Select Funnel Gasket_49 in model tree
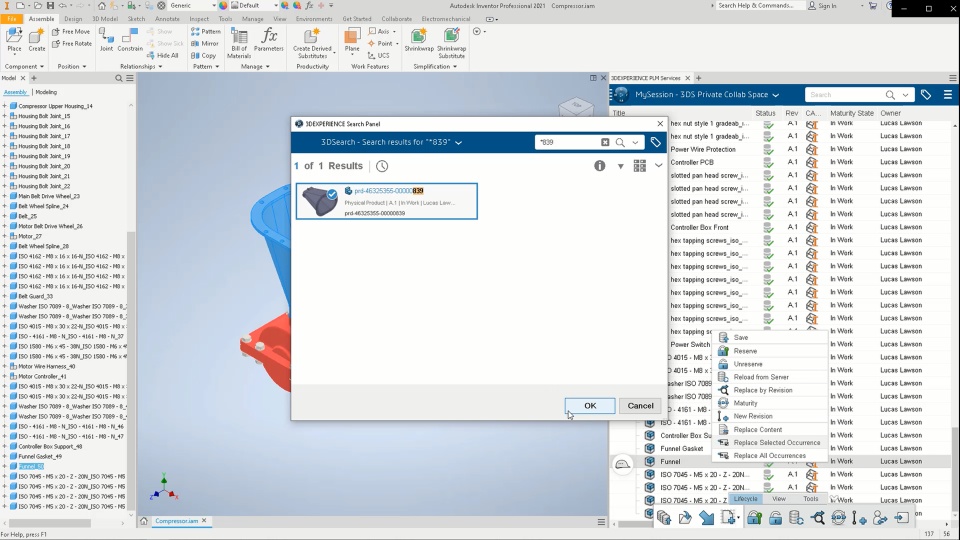This screenshot has height=540, width=960. 40,456
